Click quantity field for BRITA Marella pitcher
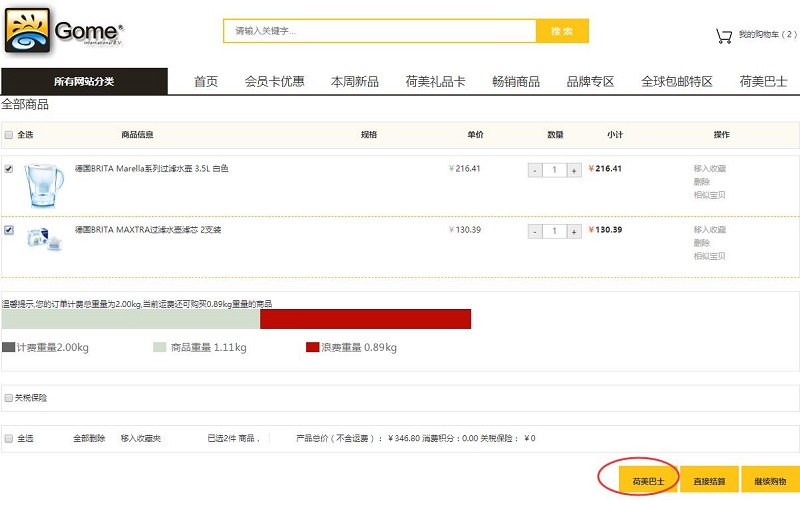The height and width of the screenshot is (505, 800). (x=555, y=170)
